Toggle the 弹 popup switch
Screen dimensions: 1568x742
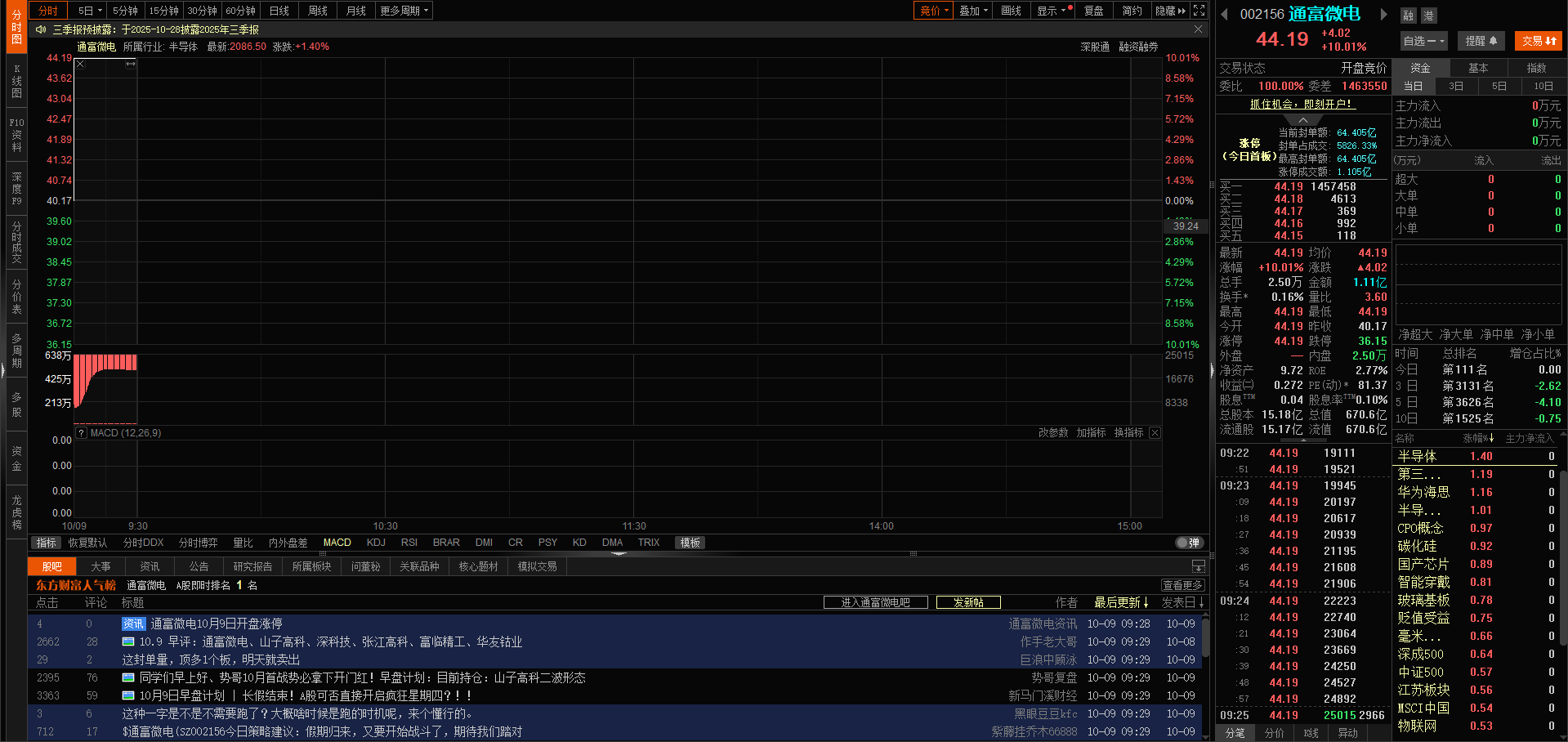point(1189,543)
